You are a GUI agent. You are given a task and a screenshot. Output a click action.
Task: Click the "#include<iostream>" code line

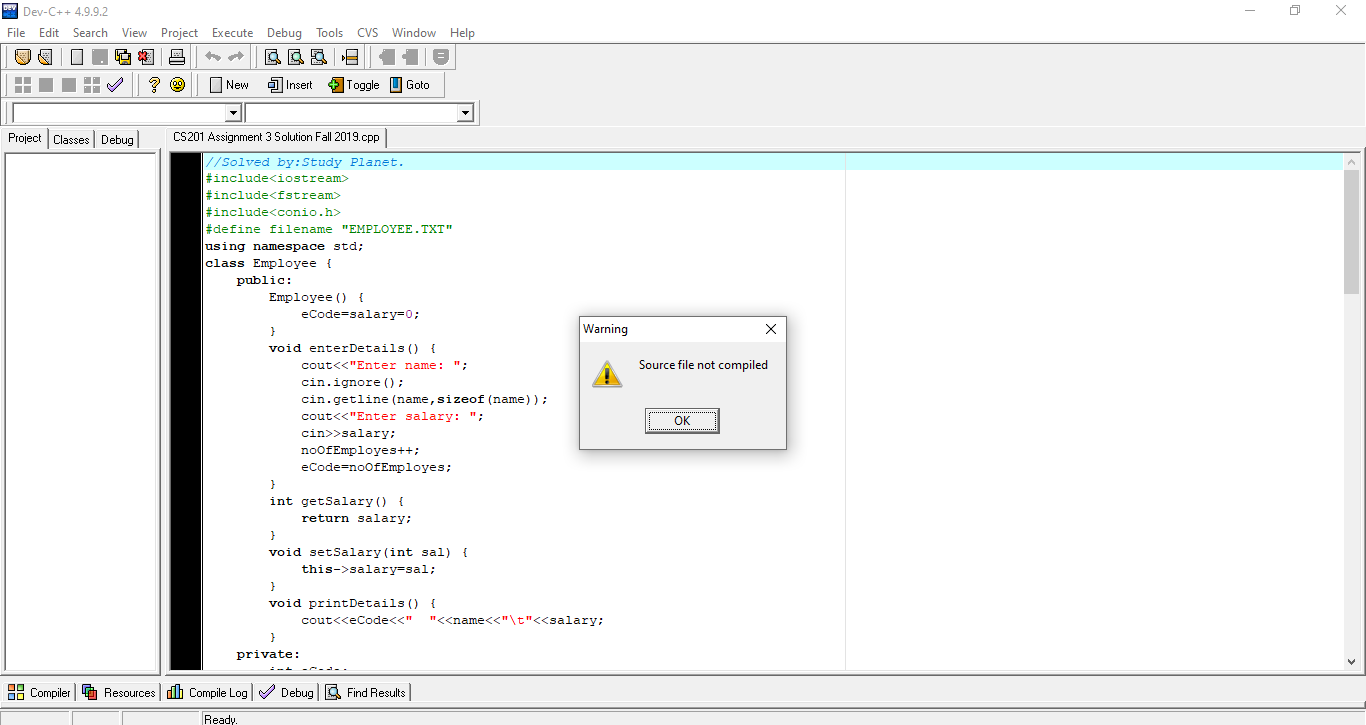pos(277,178)
